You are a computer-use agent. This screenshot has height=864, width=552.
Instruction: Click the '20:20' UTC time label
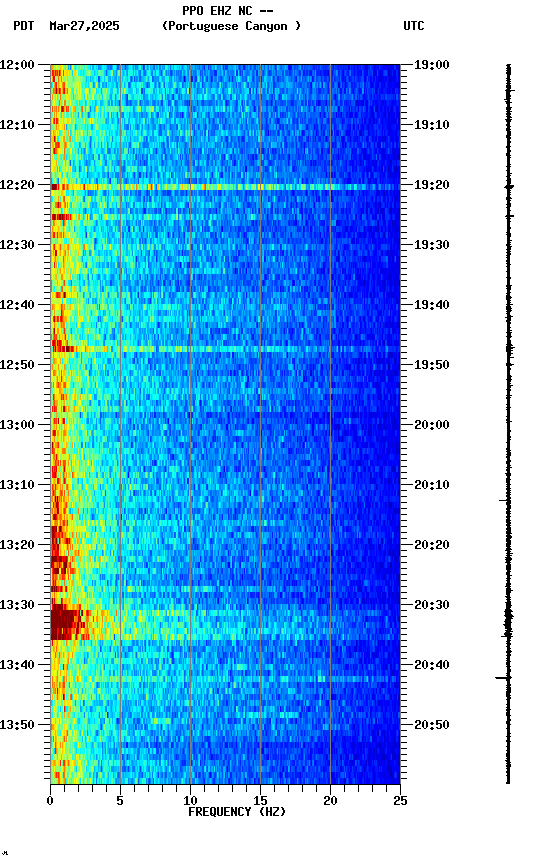pos(432,545)
